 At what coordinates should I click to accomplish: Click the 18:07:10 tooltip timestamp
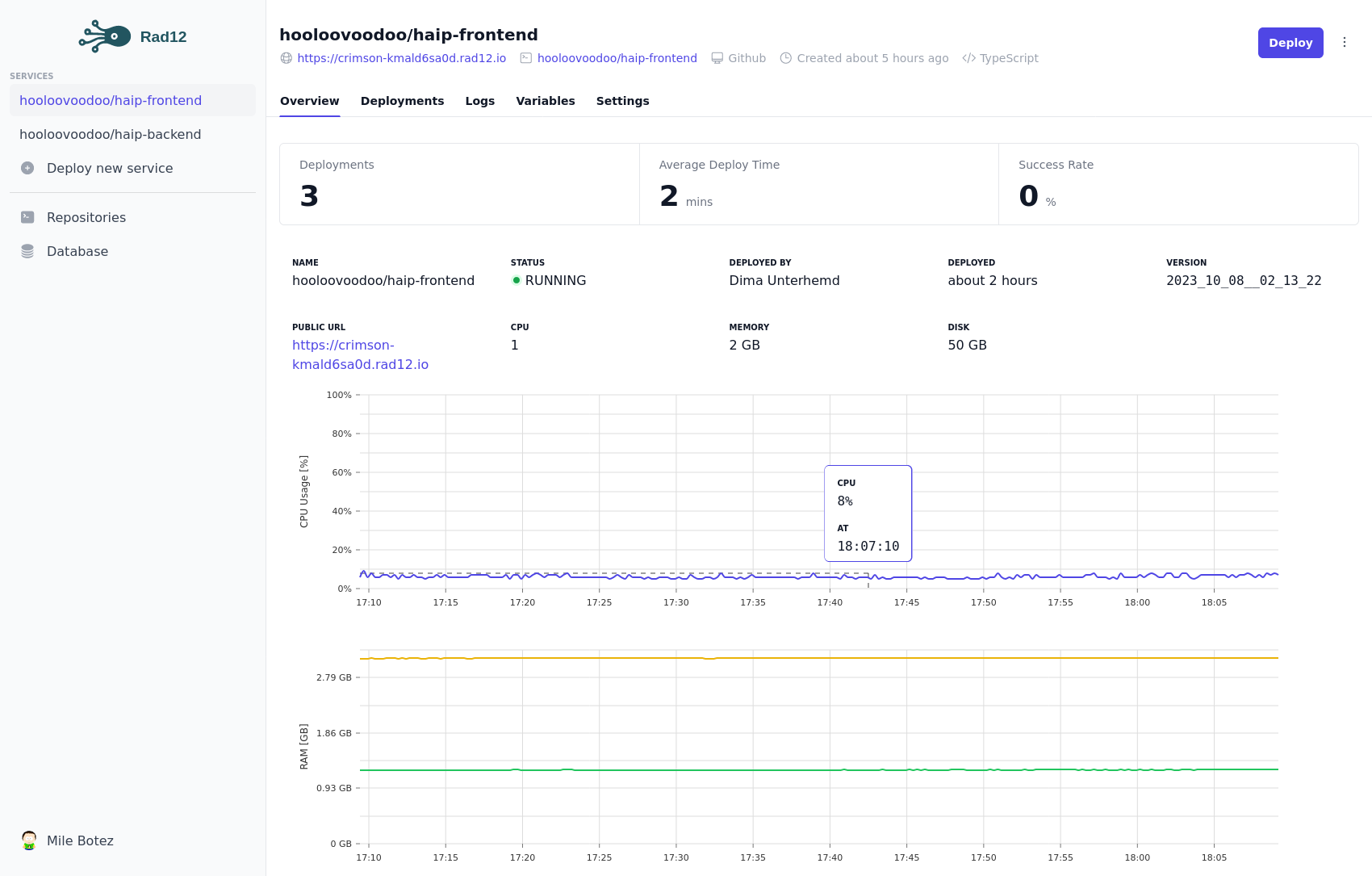(868, 547)
